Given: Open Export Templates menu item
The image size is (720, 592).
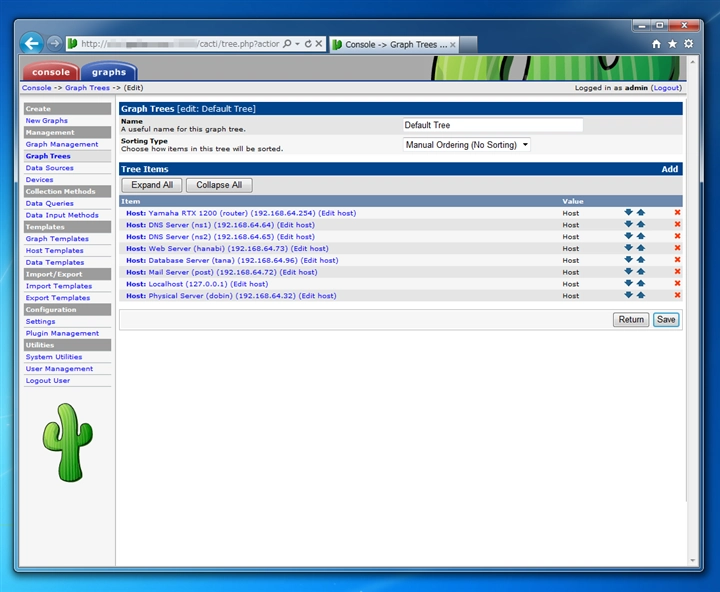Looking at the screenshot, I should [x=58, y=298].
